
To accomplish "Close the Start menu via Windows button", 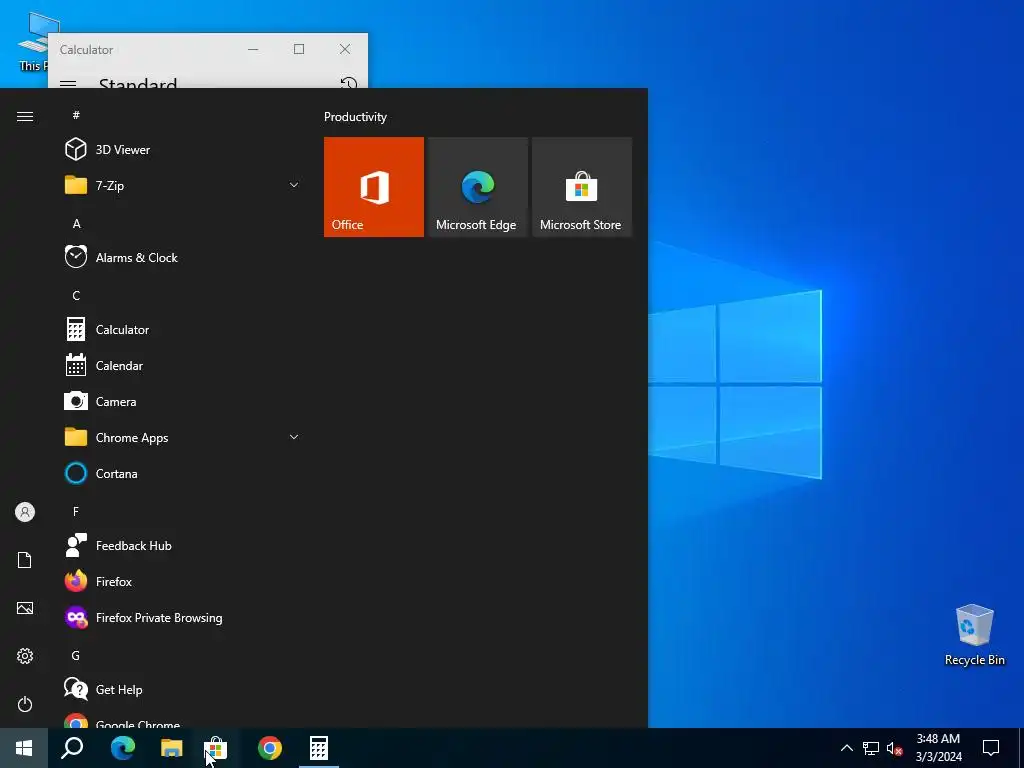I will tap(24, 748).
